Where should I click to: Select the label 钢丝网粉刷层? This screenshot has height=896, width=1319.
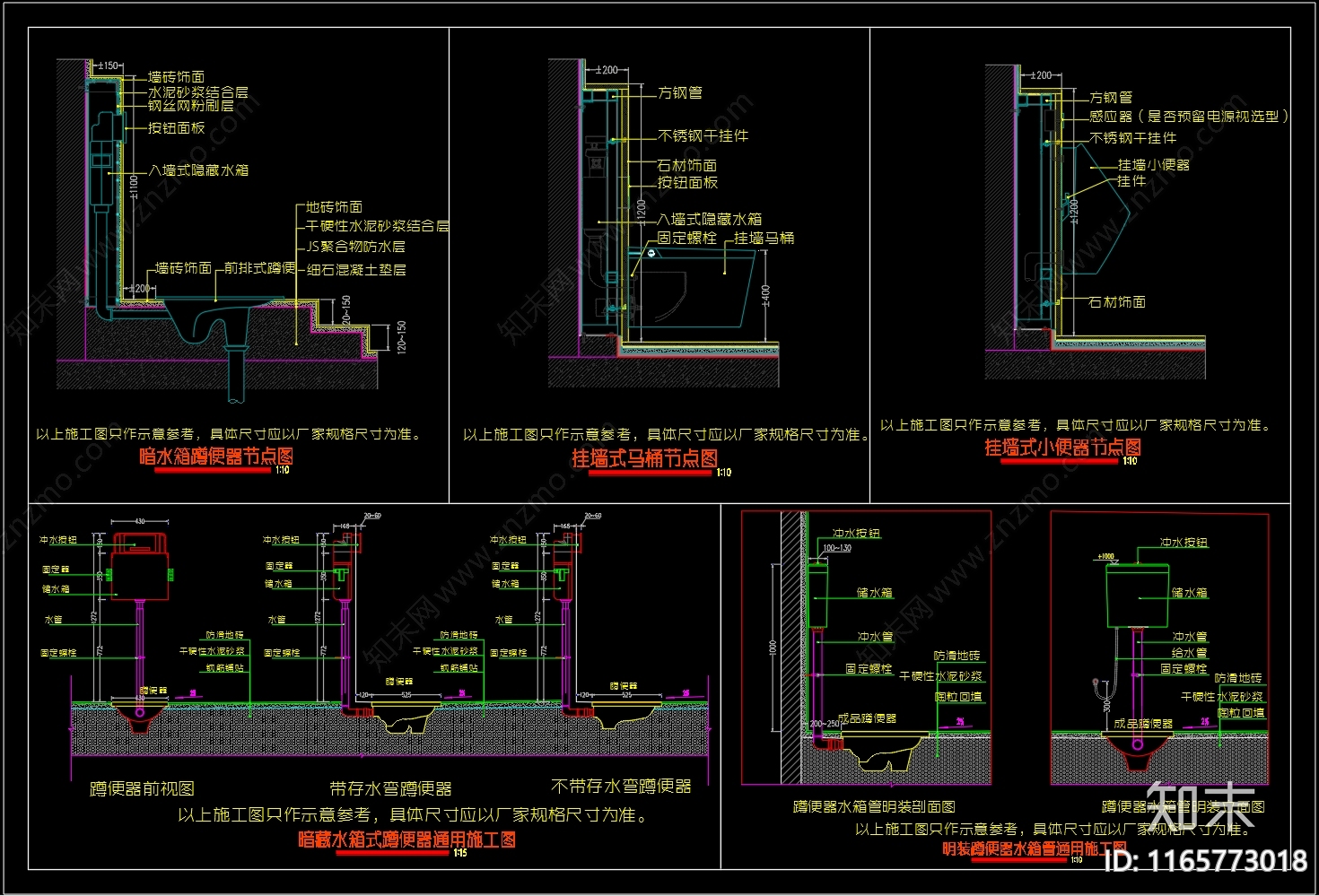[x=191, y=106]
